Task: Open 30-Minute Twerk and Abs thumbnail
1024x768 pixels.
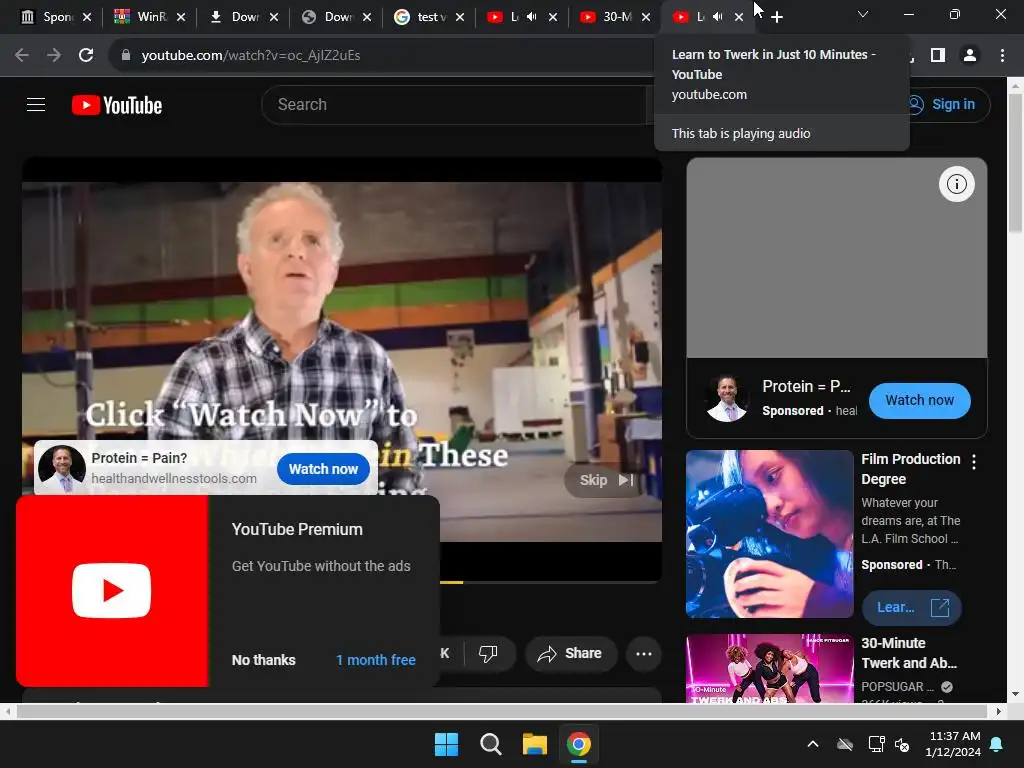Action: click(x=769, y=669)
